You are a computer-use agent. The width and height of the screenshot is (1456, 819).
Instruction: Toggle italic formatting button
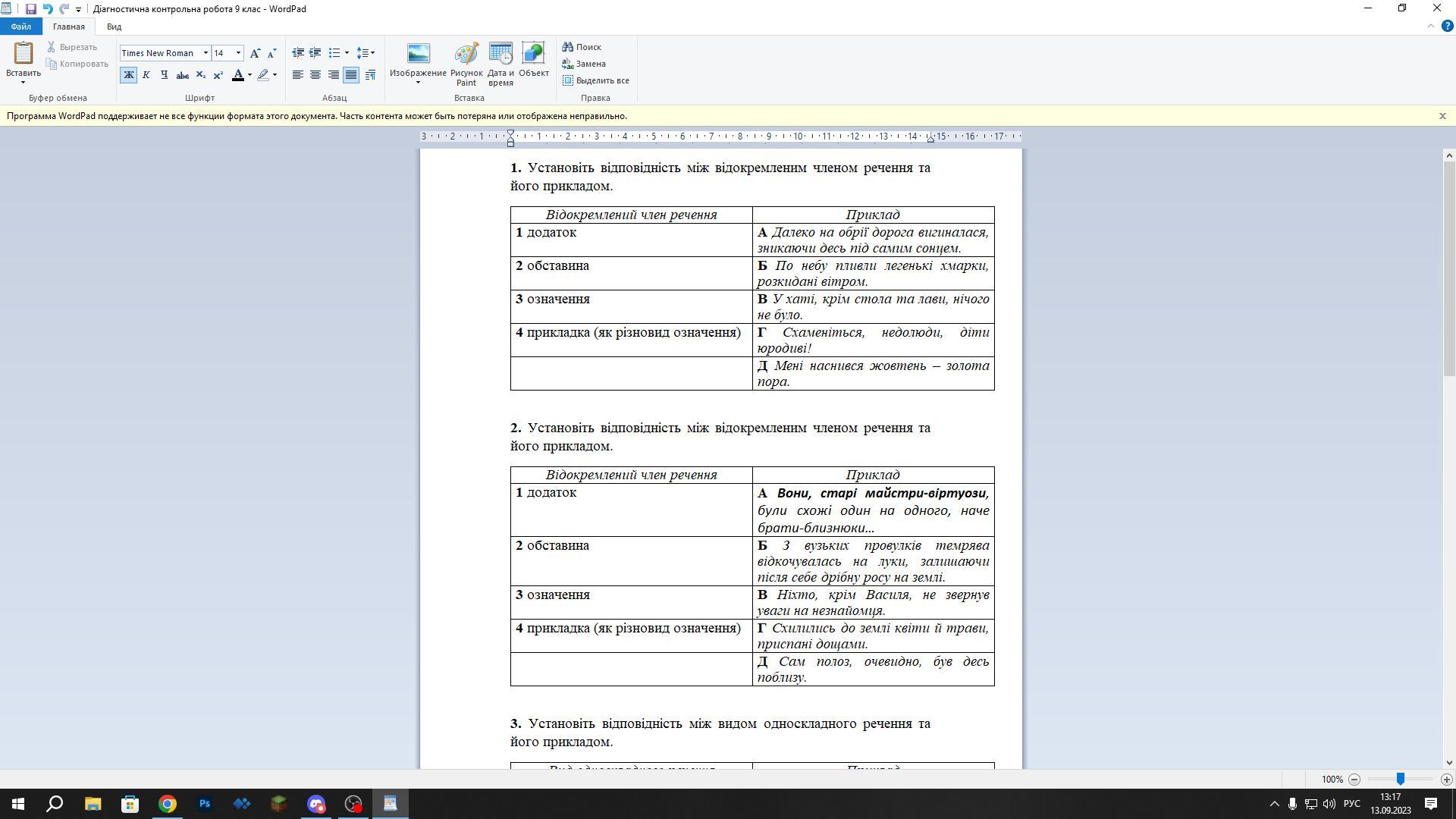[146, 75]
